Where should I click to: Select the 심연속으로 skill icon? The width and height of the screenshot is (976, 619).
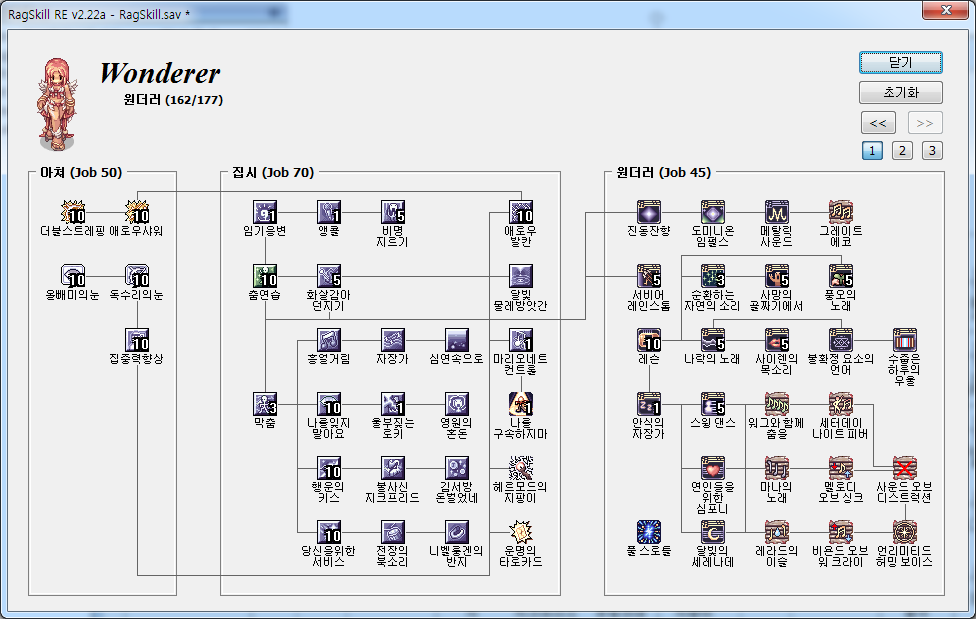click(x=457, y=341)
